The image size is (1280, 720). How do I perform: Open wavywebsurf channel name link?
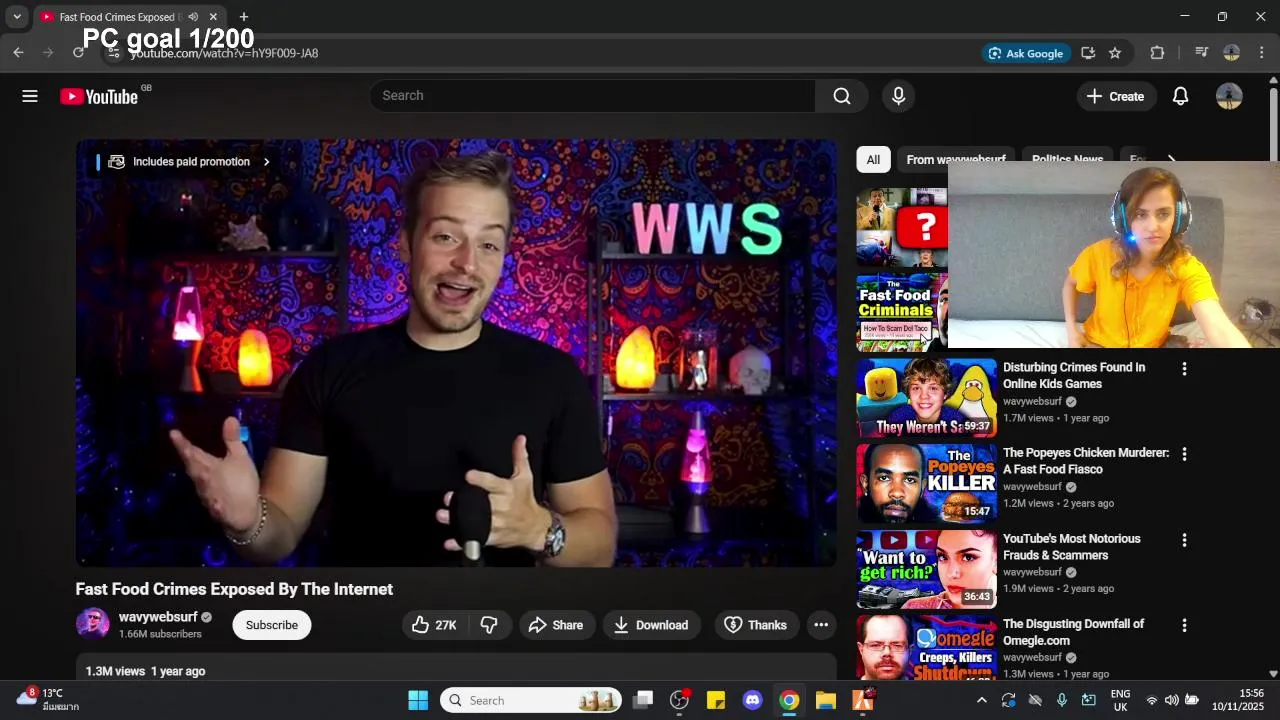pyautogui.click(x=158, y=617)
